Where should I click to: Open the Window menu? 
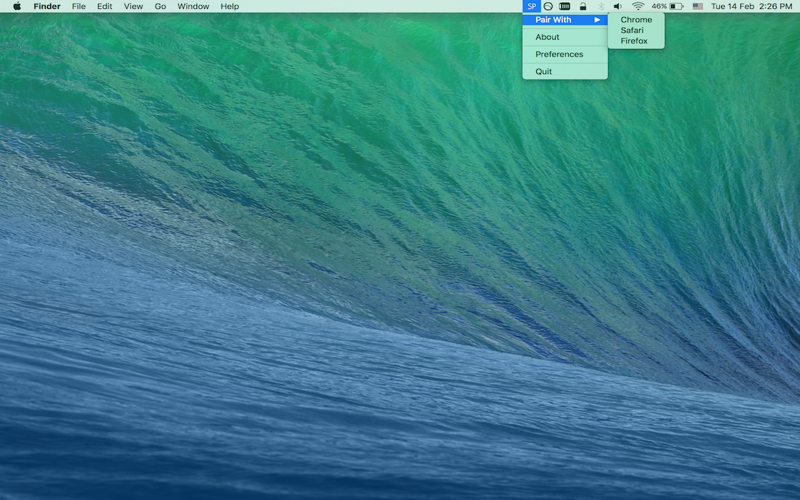click(x=193, y=6)
